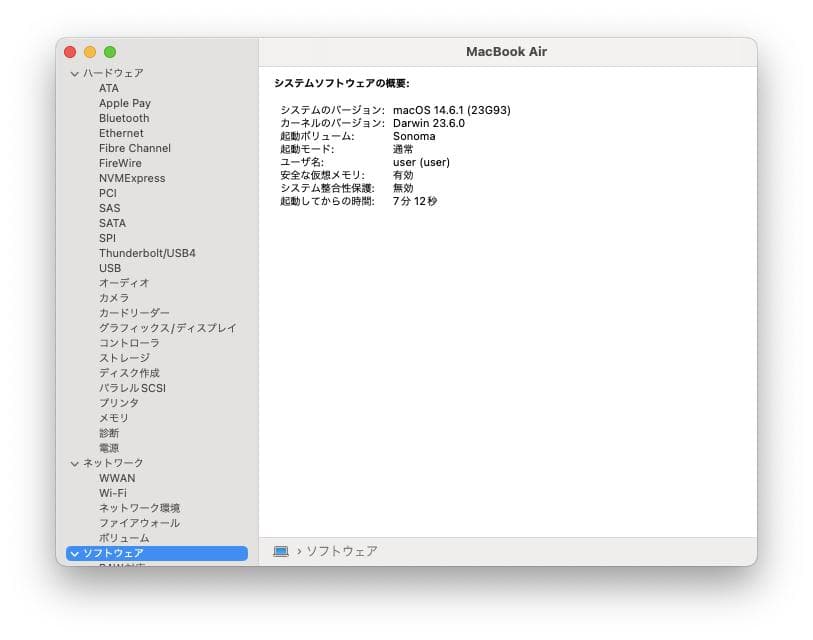This screenshot has width=813, height=640.
Task: Minimize the MacBook Air window
Action: 90,51
